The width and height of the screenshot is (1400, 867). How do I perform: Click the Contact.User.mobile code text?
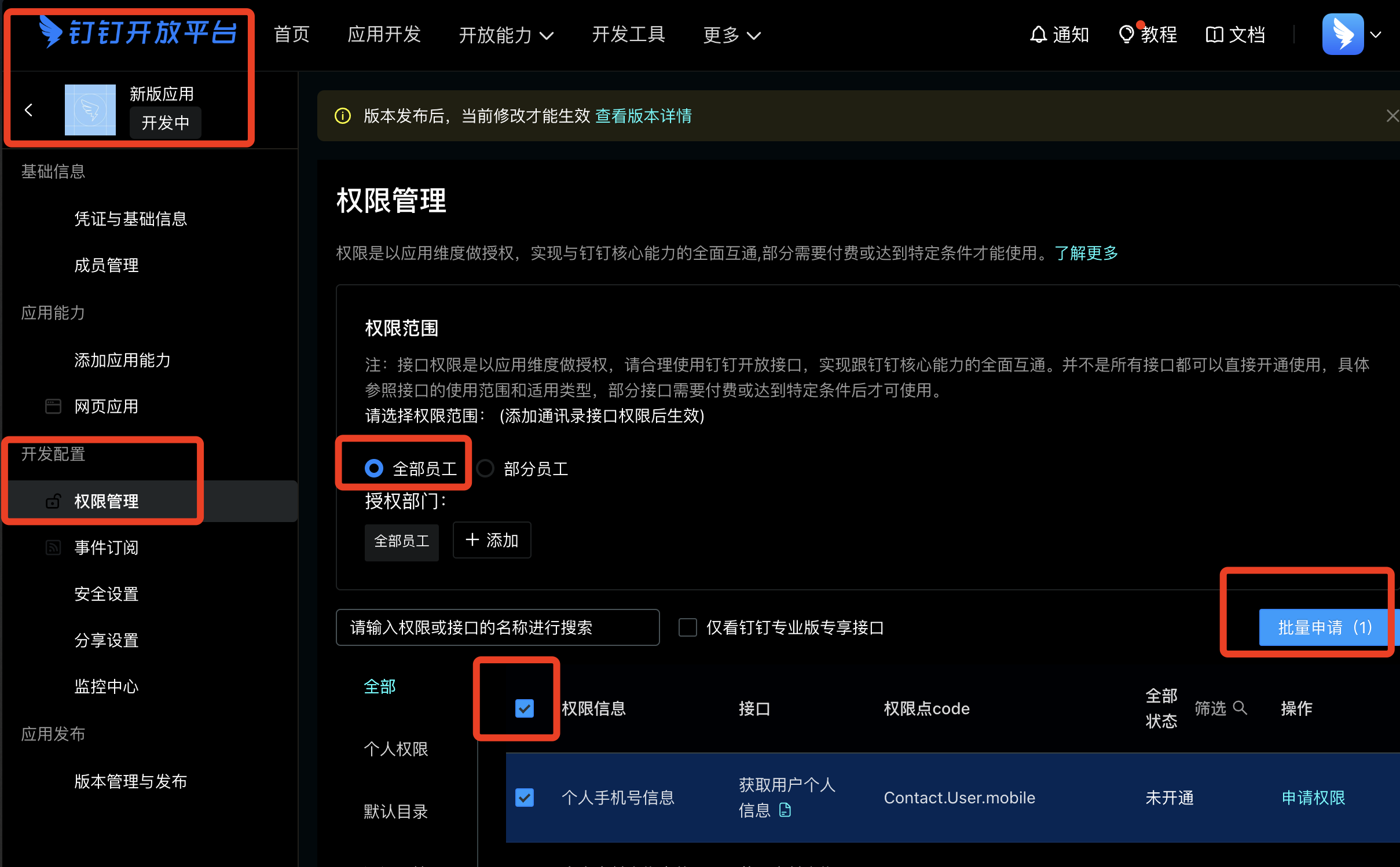(959, 798)
